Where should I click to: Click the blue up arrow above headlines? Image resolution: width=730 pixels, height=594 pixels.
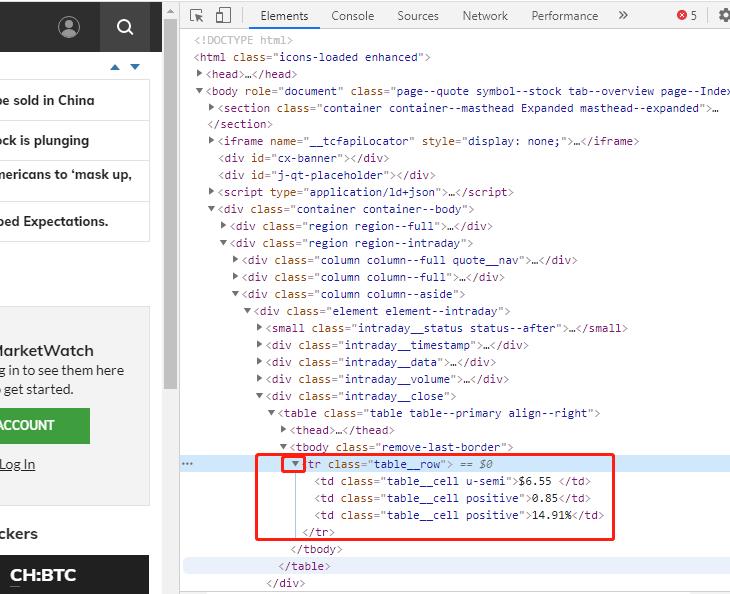(x=115, y=67)
